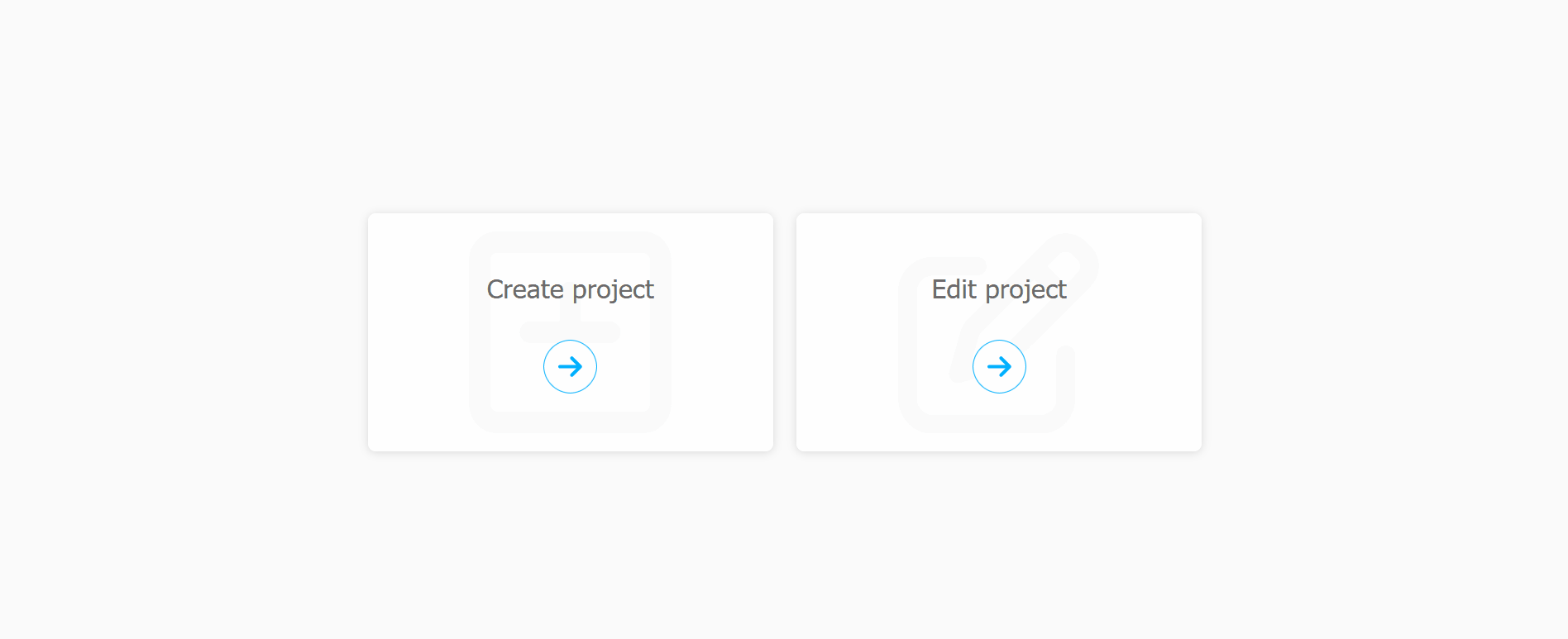Click the blue arrow under Edit project

tap(999, 366)
